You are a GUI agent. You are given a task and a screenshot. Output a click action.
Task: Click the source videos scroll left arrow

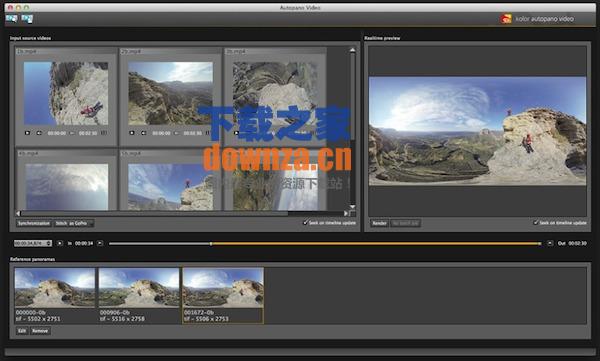click(18, 213)
